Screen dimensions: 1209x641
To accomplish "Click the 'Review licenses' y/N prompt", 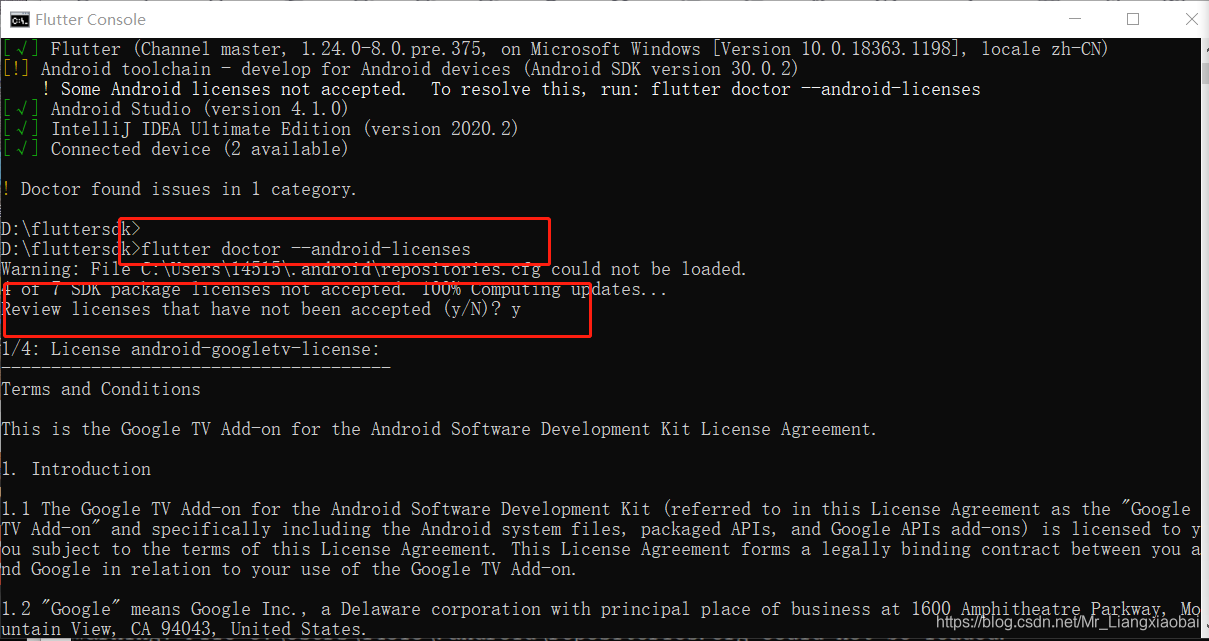I will click(261, 309).
